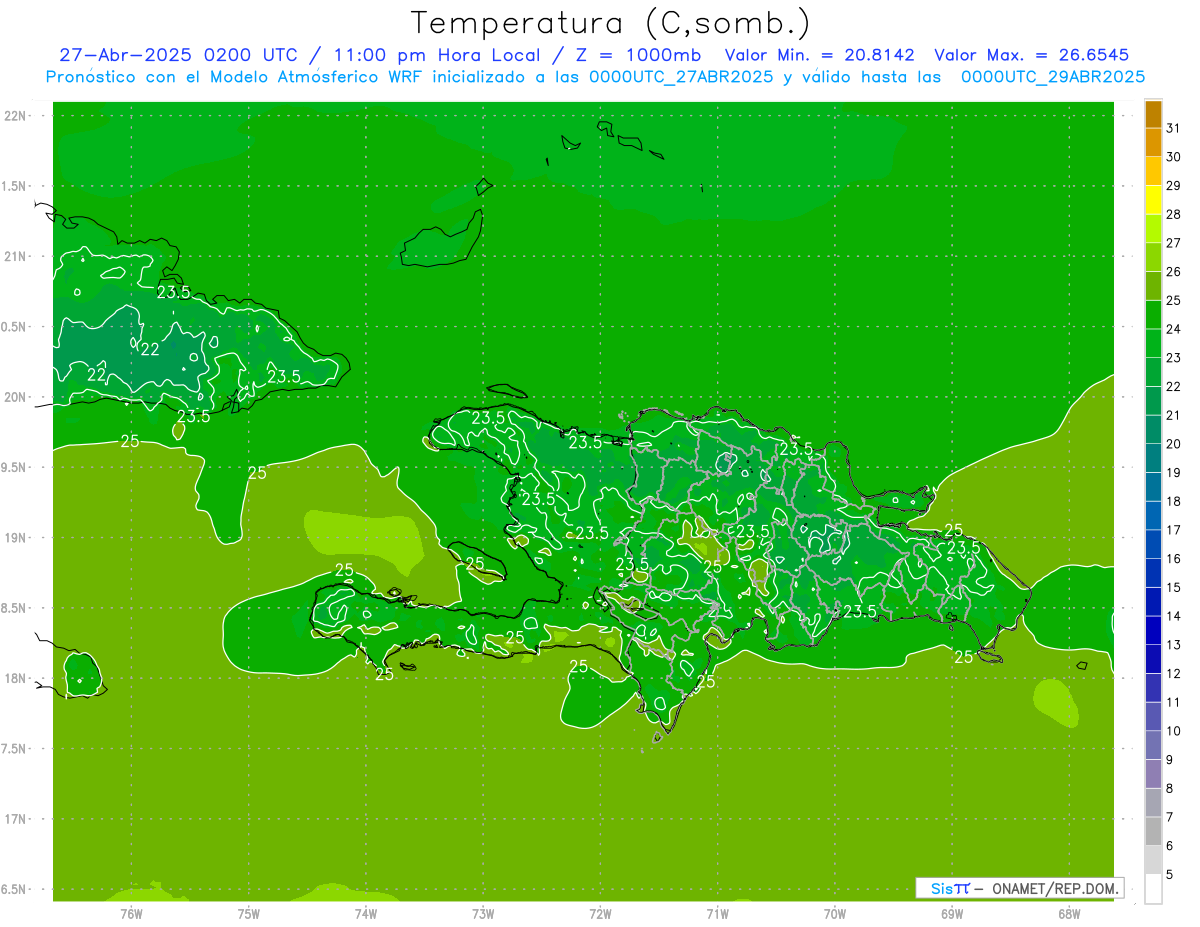Click the "Temperatura (C,somb.)" map title
This screenshot has width=1200, height=927.
click(x=611, y=23)
